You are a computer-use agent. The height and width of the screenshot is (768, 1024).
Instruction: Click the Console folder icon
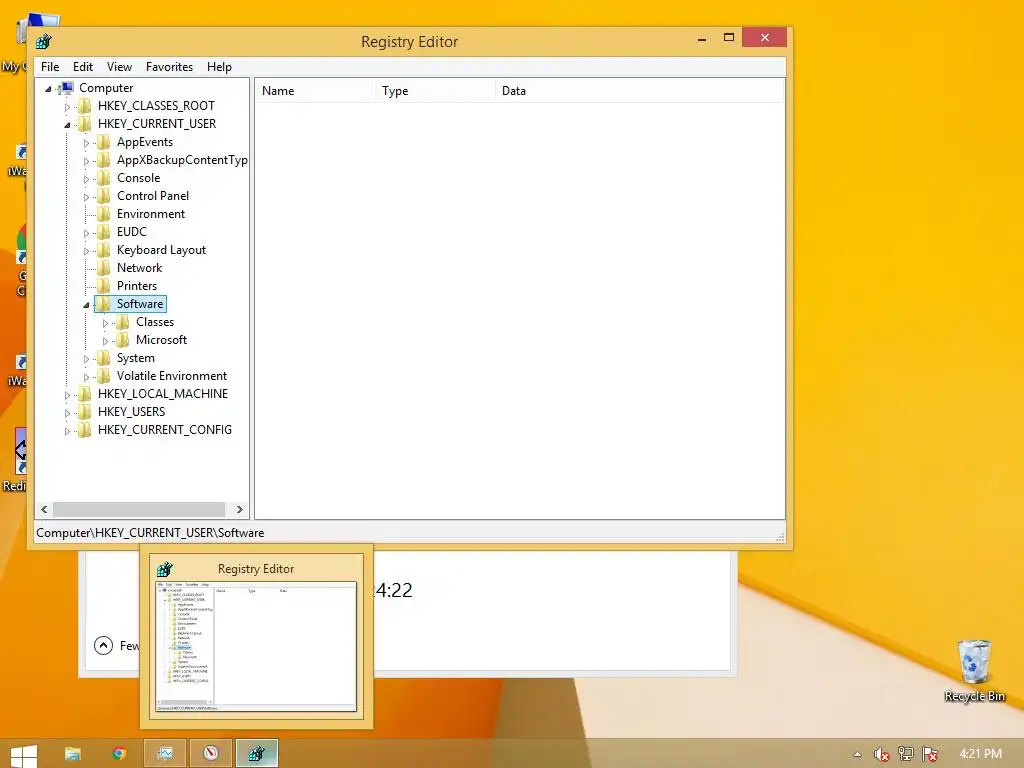[x=103, y=178]
